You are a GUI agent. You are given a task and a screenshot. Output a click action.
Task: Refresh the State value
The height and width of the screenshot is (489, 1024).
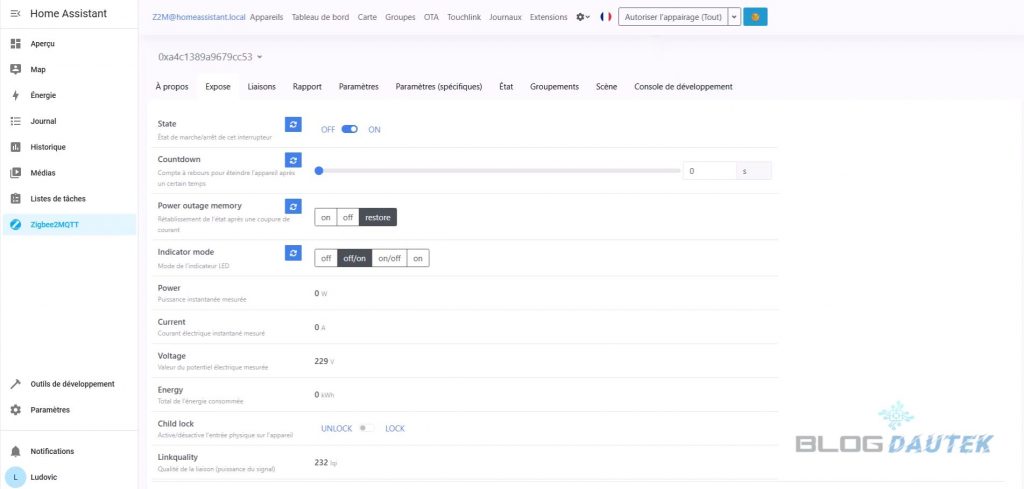pyautogui.click(x=292, y=125)
